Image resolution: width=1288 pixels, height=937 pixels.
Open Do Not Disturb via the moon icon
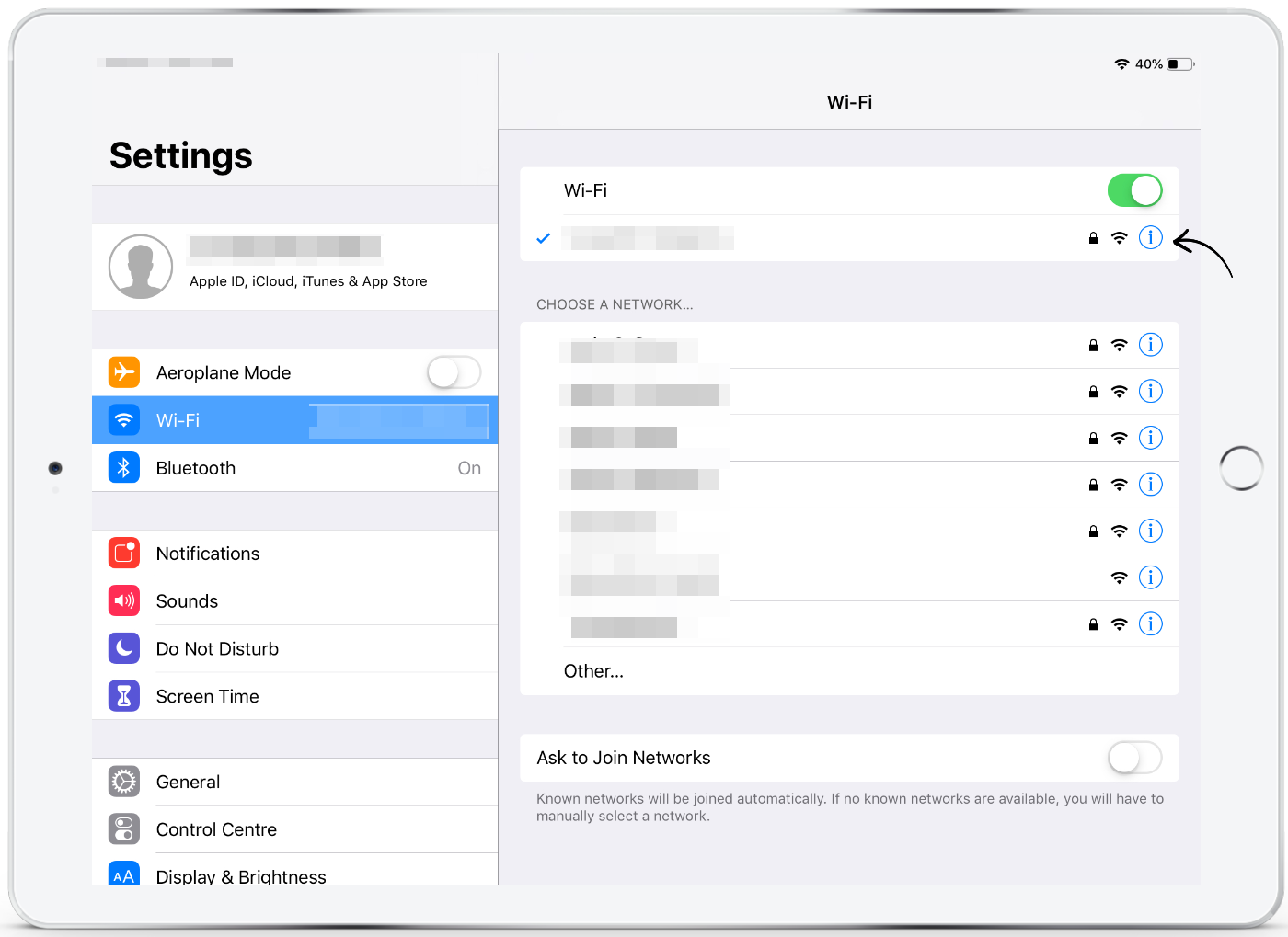[124, 648]
